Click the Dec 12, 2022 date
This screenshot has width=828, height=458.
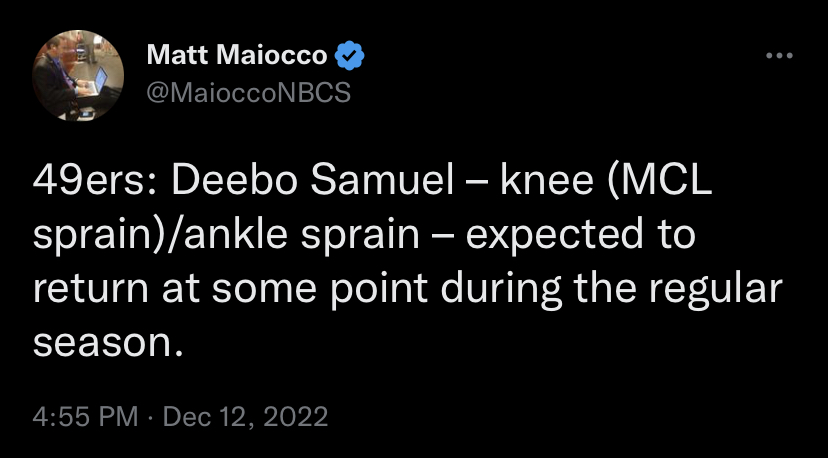click(x=246, y=416)
